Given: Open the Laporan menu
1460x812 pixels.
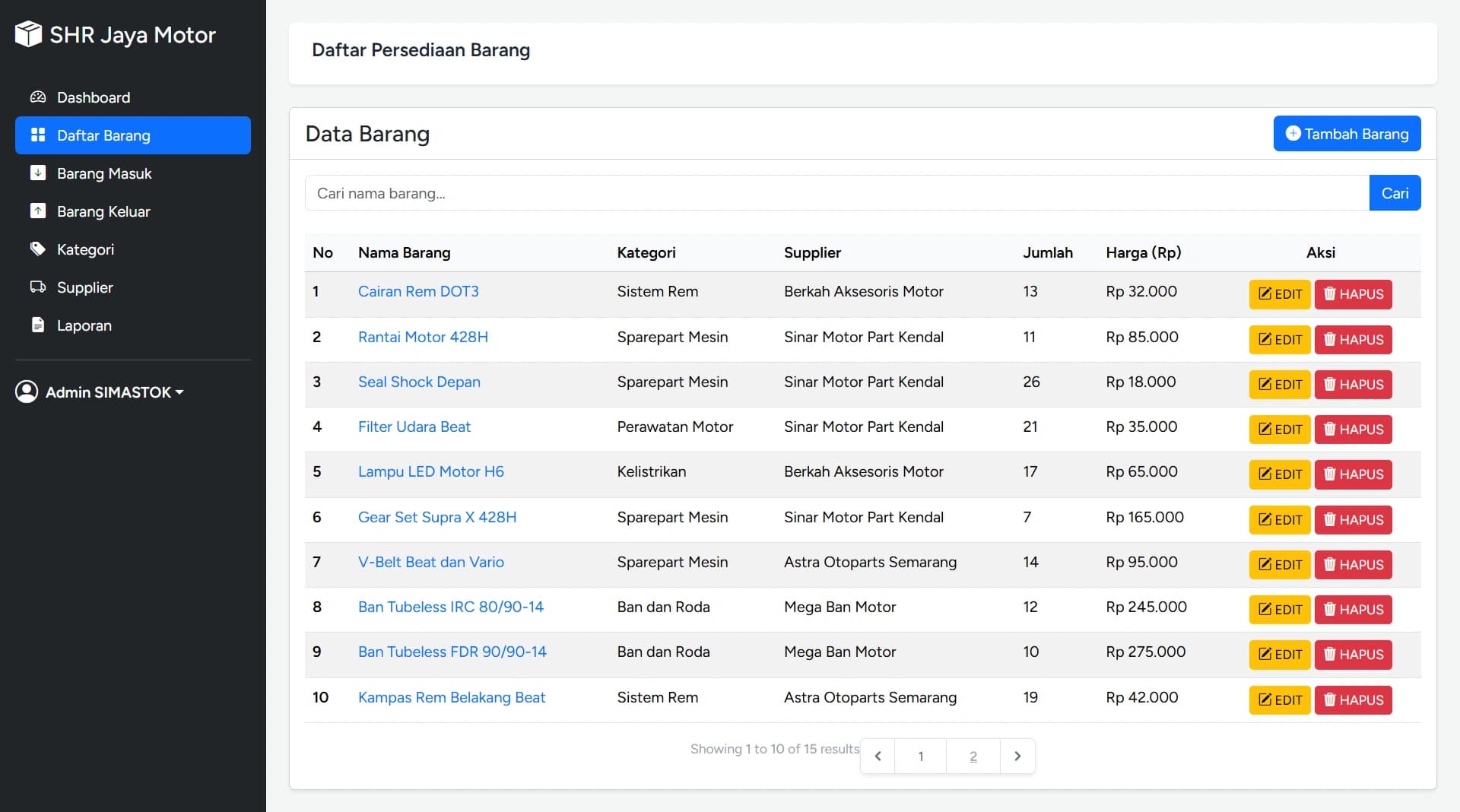Looking at the screenshot, I should pos(133,325).
